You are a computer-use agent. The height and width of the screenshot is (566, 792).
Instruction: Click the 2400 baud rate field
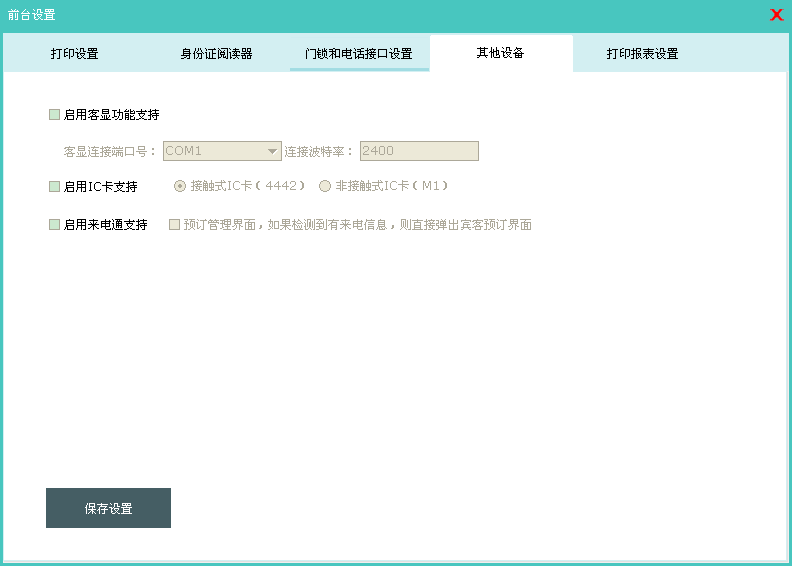(x=418, y=151)
